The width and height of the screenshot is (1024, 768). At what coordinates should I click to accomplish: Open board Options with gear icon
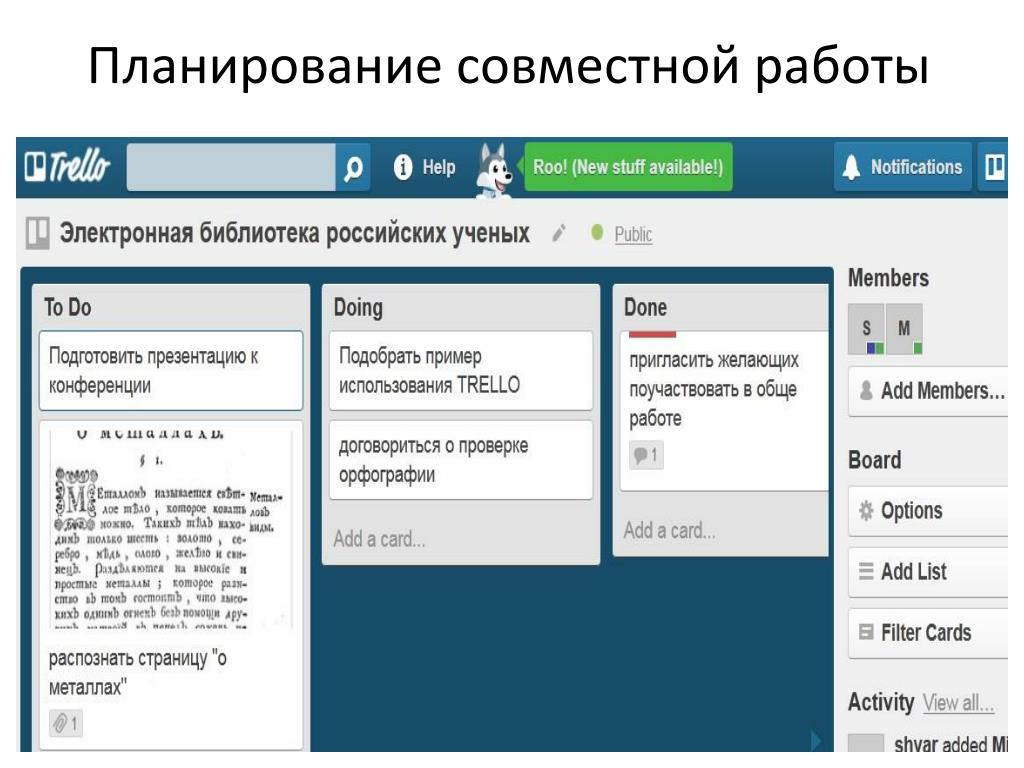pos(929,511)
